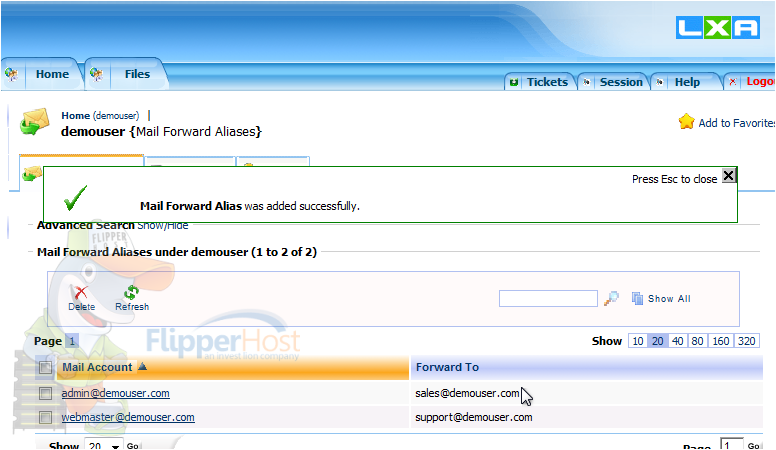
Task: Click the Mail Forward Aliases envelope icon
Action: pos(35,122)
